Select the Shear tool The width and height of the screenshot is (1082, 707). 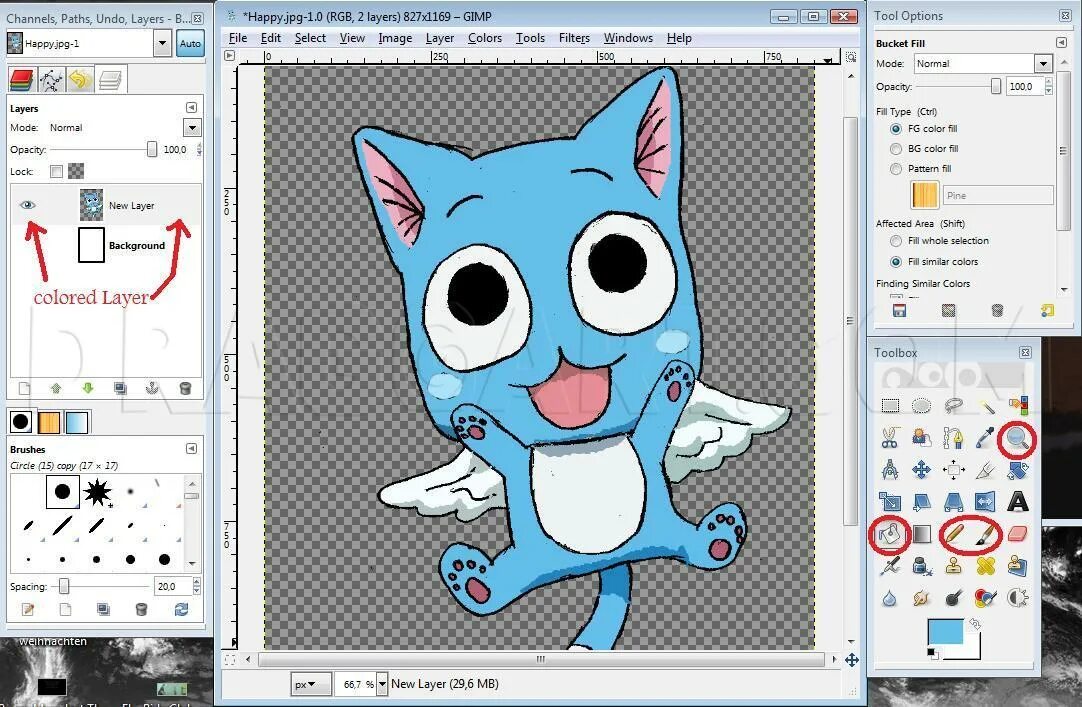pyautogui.click(x=921, y=501)
